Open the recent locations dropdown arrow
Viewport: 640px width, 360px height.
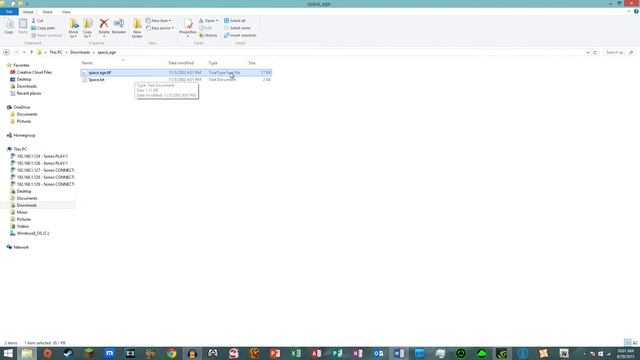tap(24, 52)
